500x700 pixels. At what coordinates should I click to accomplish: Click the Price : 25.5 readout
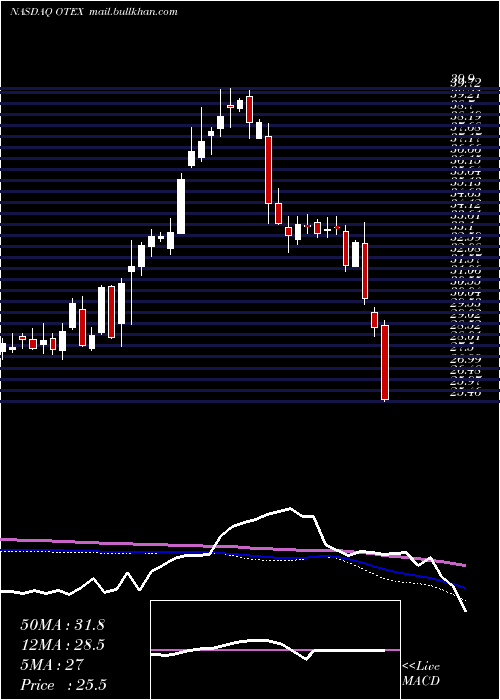(64, 685)
